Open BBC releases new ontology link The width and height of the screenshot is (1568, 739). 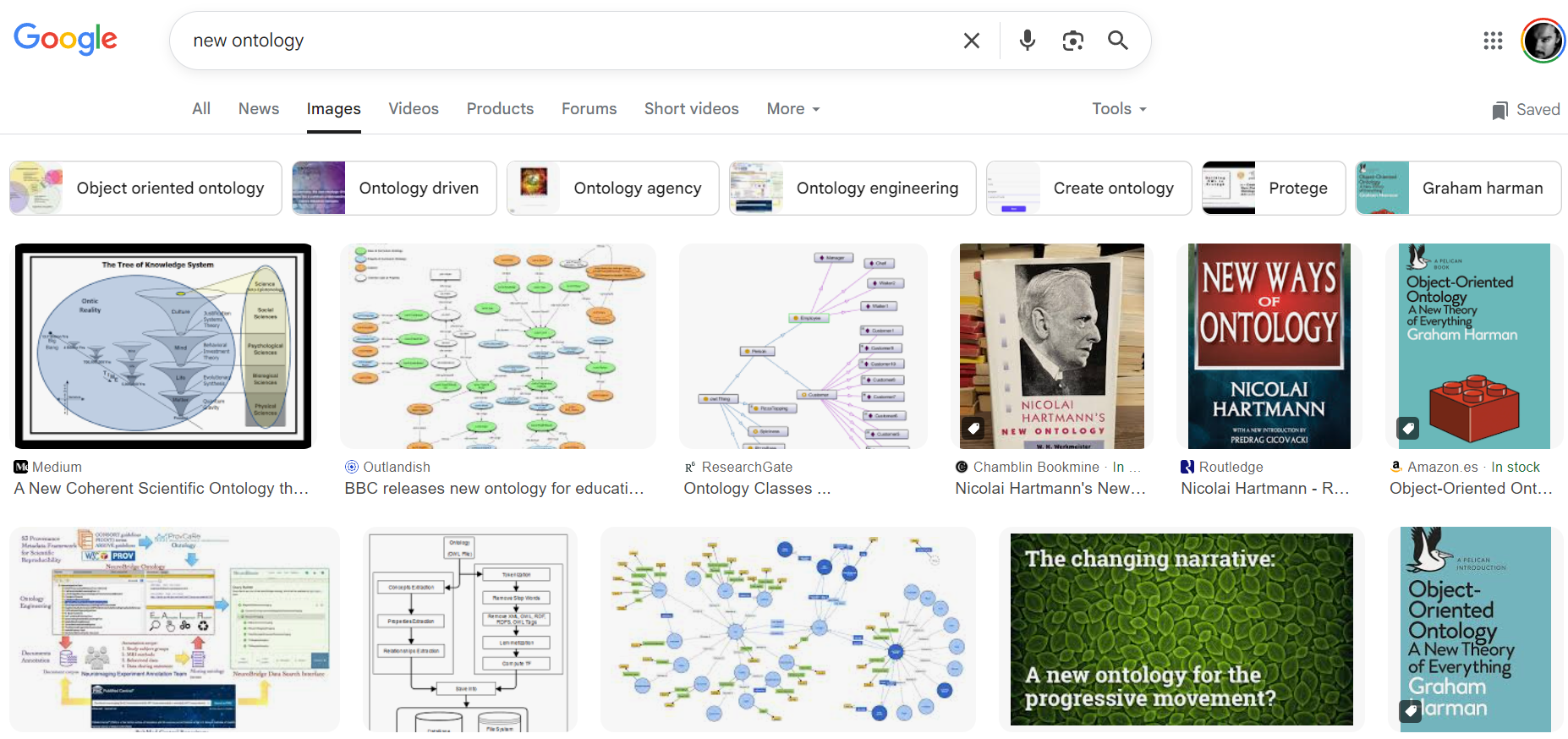[x=495, y=488]
